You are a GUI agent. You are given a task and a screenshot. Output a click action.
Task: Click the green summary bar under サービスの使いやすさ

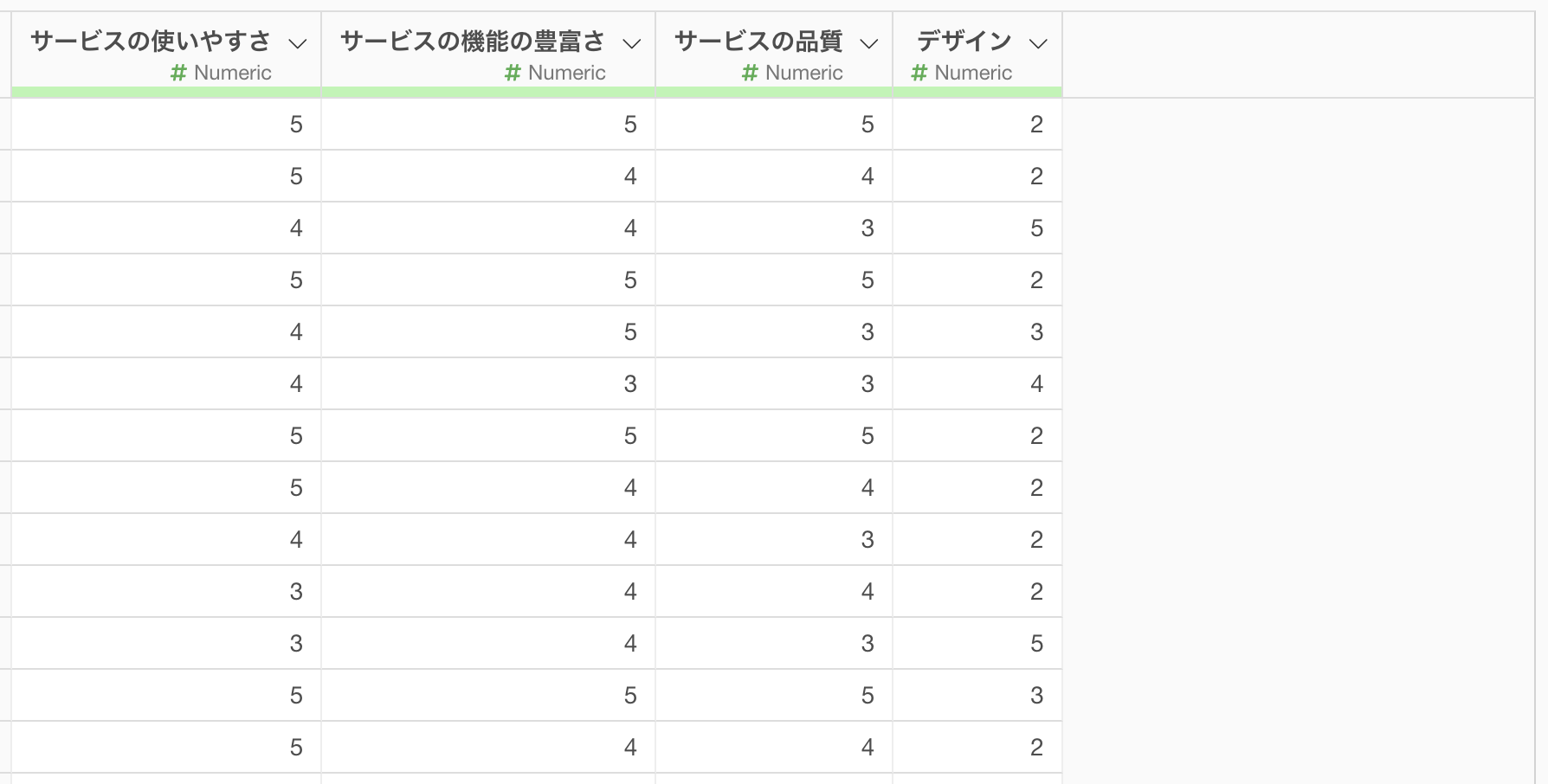(x=166, y=92)
